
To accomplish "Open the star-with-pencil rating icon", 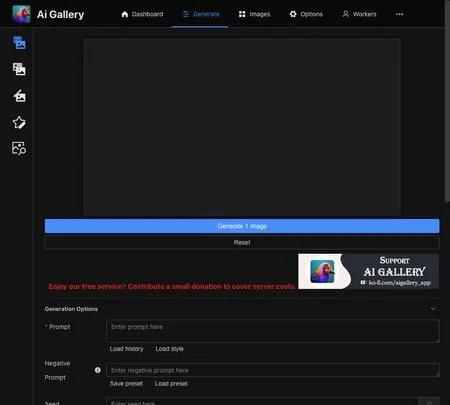I will [x=19, y=122].
